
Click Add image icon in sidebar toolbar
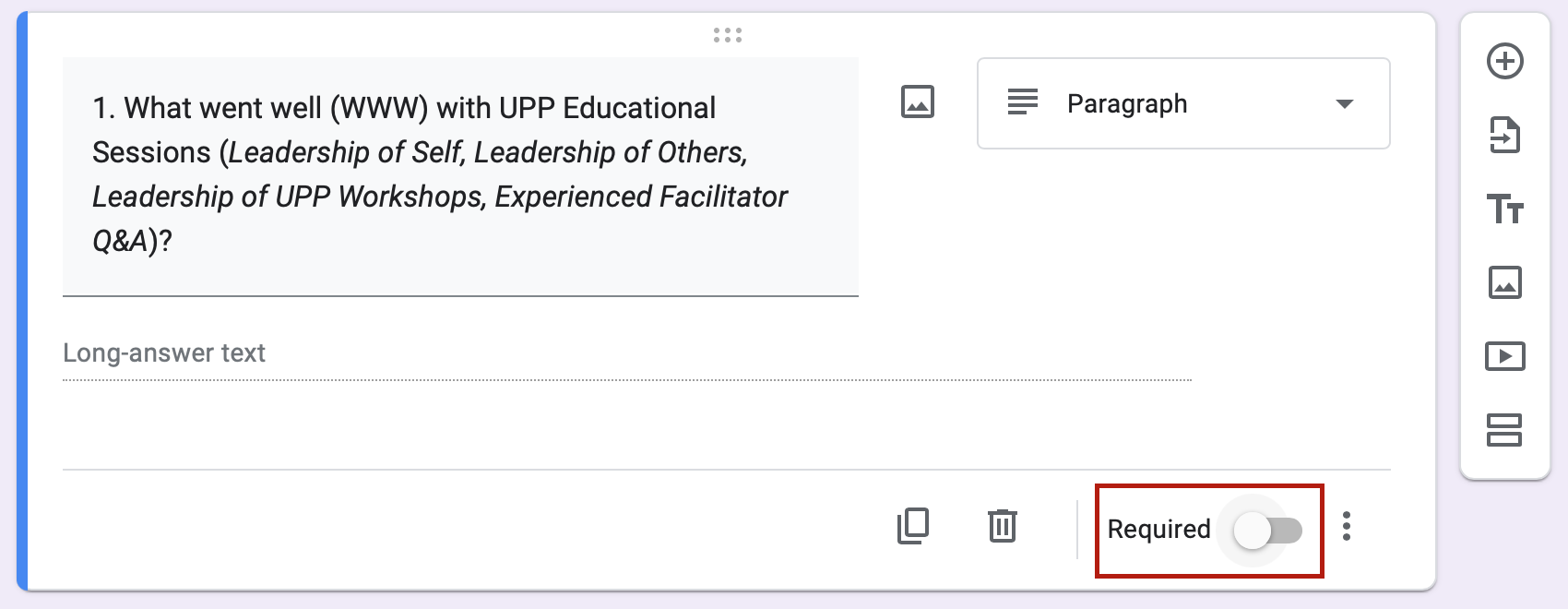pyautogui.click(x=1504, y=282)
